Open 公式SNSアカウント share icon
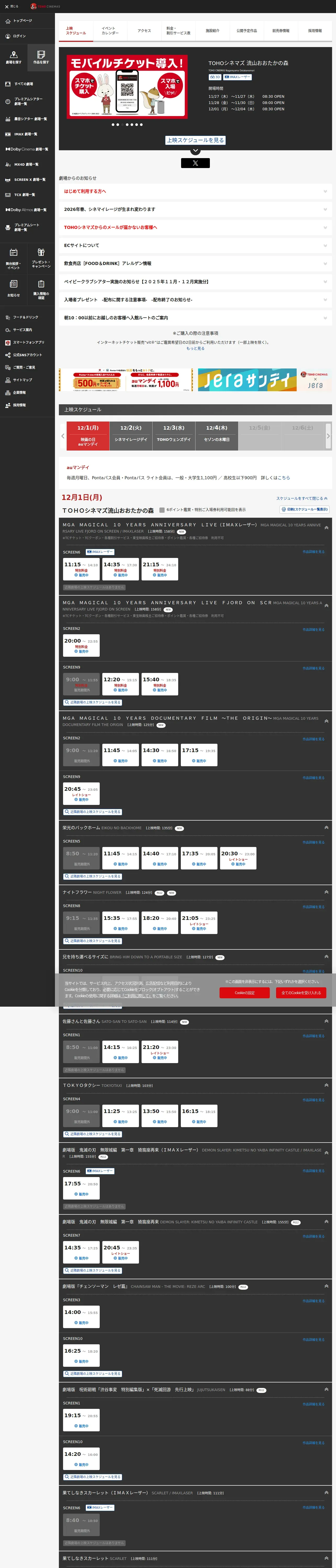 point(7,355)
